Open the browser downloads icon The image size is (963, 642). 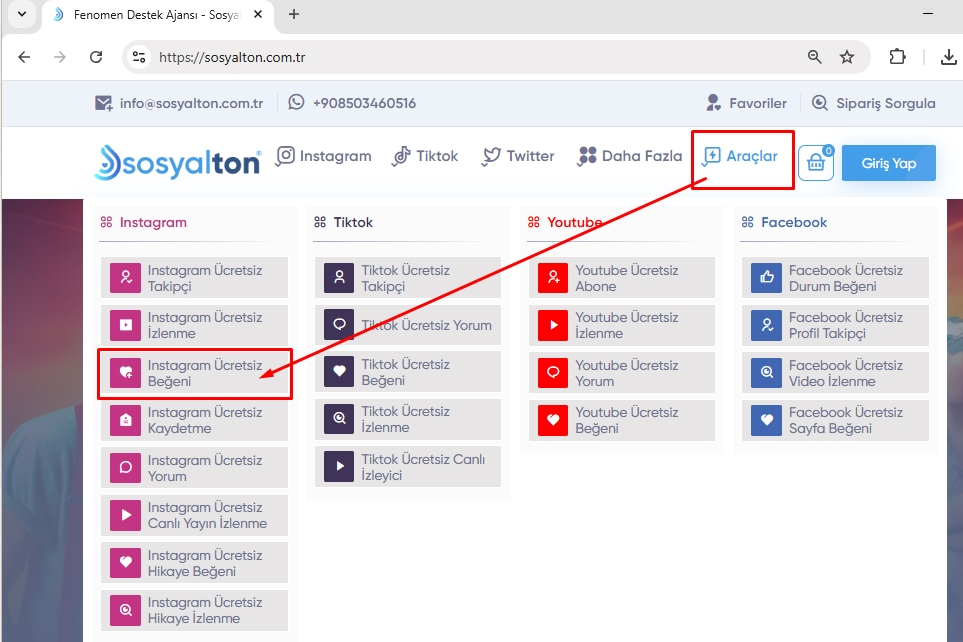948,57
